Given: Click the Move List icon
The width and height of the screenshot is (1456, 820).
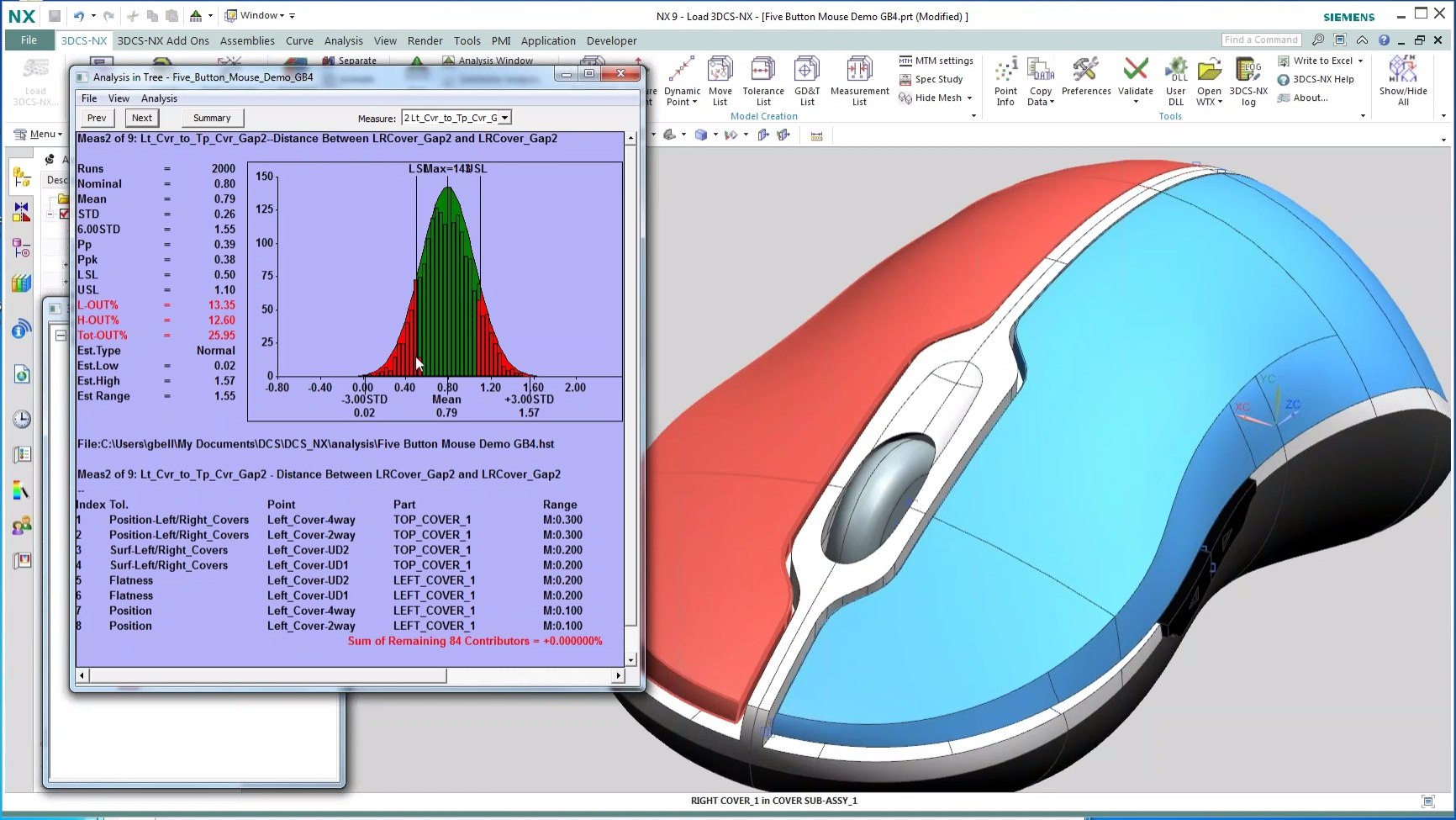Looking at the screenshot, I should tap(720, 80).
